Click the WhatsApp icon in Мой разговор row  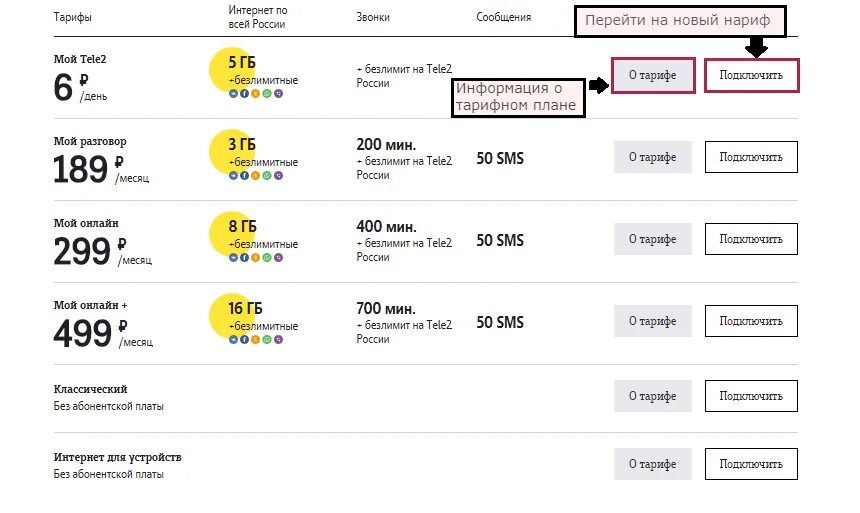[267, 176]
